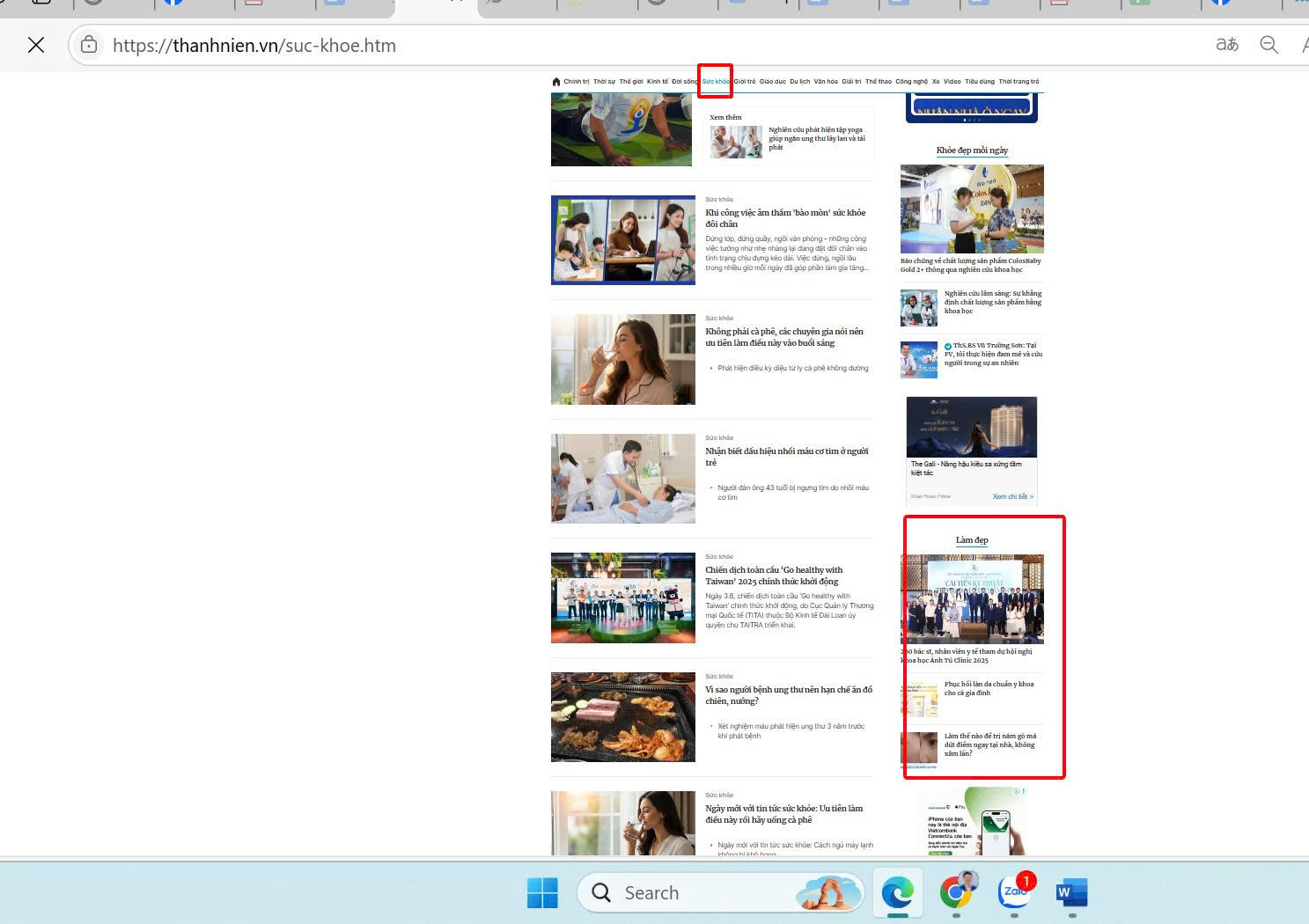The image size is (1309, 924).
Task: Open the 'Khỏe đẹp mỗi ngày' section heading
Action: pos(972,150)
